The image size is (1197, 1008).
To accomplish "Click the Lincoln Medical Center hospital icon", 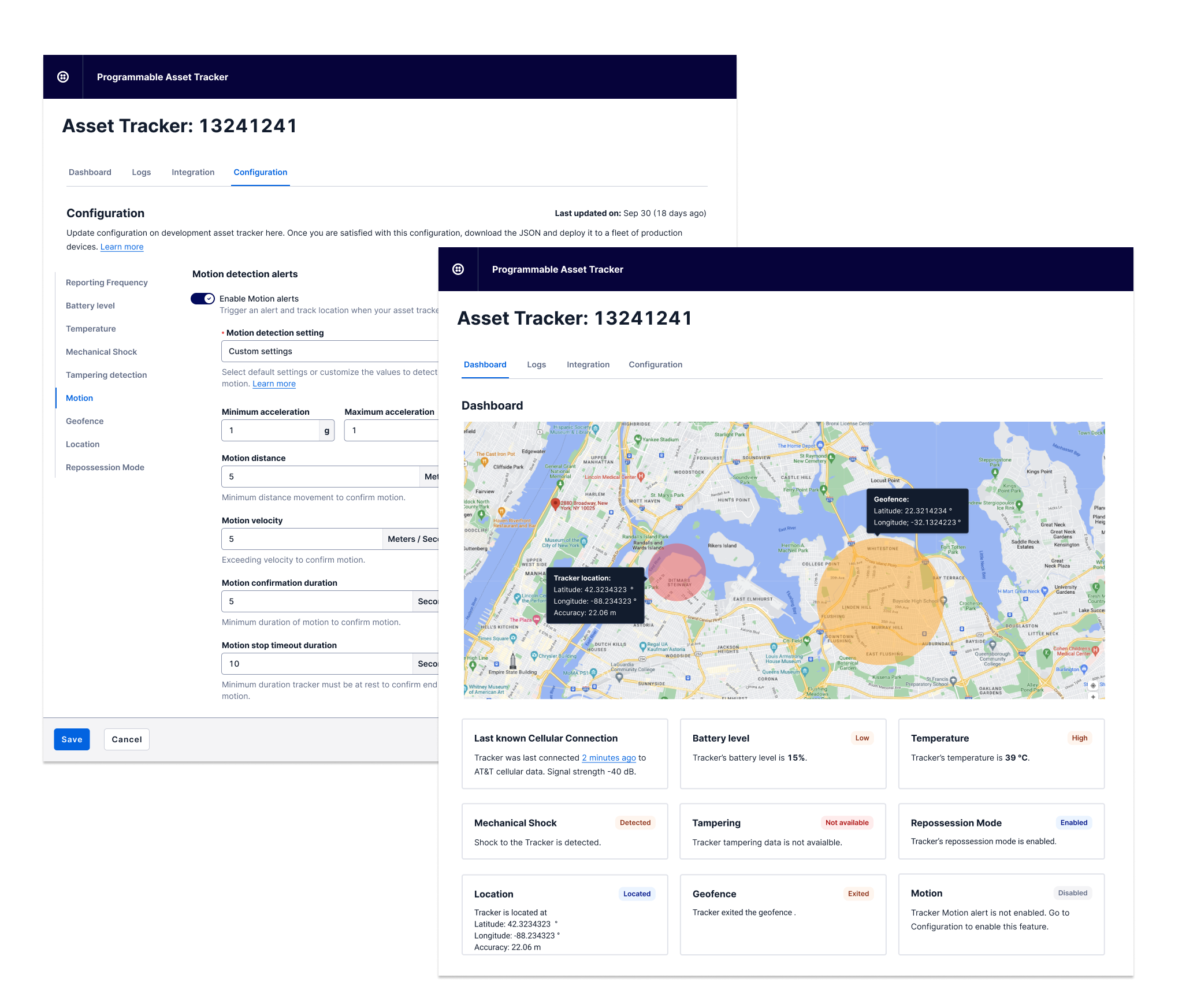I will [x=640, y=477].
